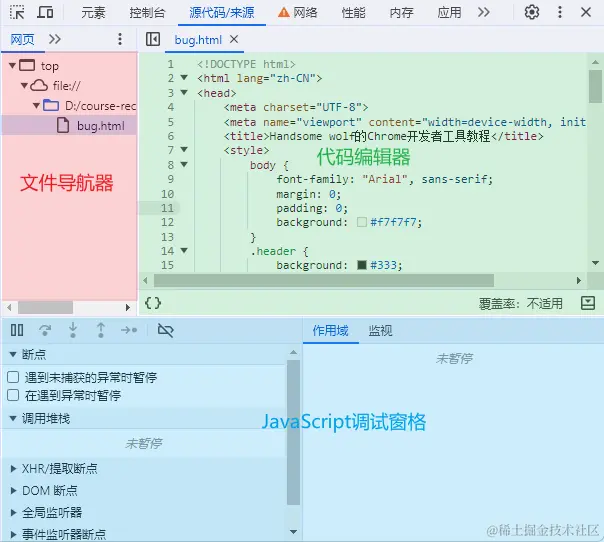604x542 pixels.
Task: Expand DOM 断点 section
Action: tap(13, 490)
